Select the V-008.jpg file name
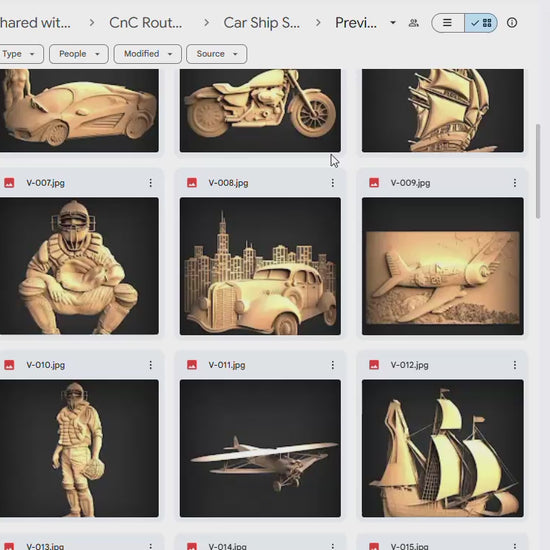 point(228,183)
